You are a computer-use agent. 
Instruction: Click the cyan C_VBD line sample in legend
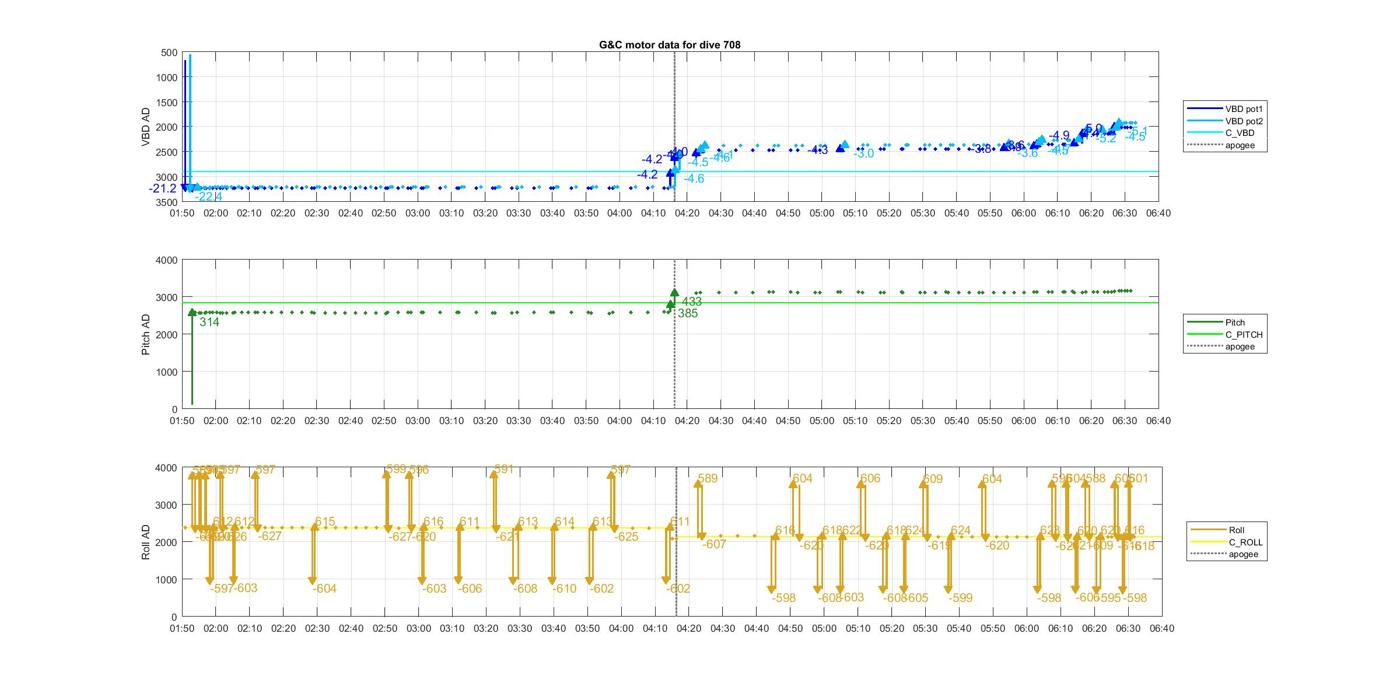[1203, 133]
